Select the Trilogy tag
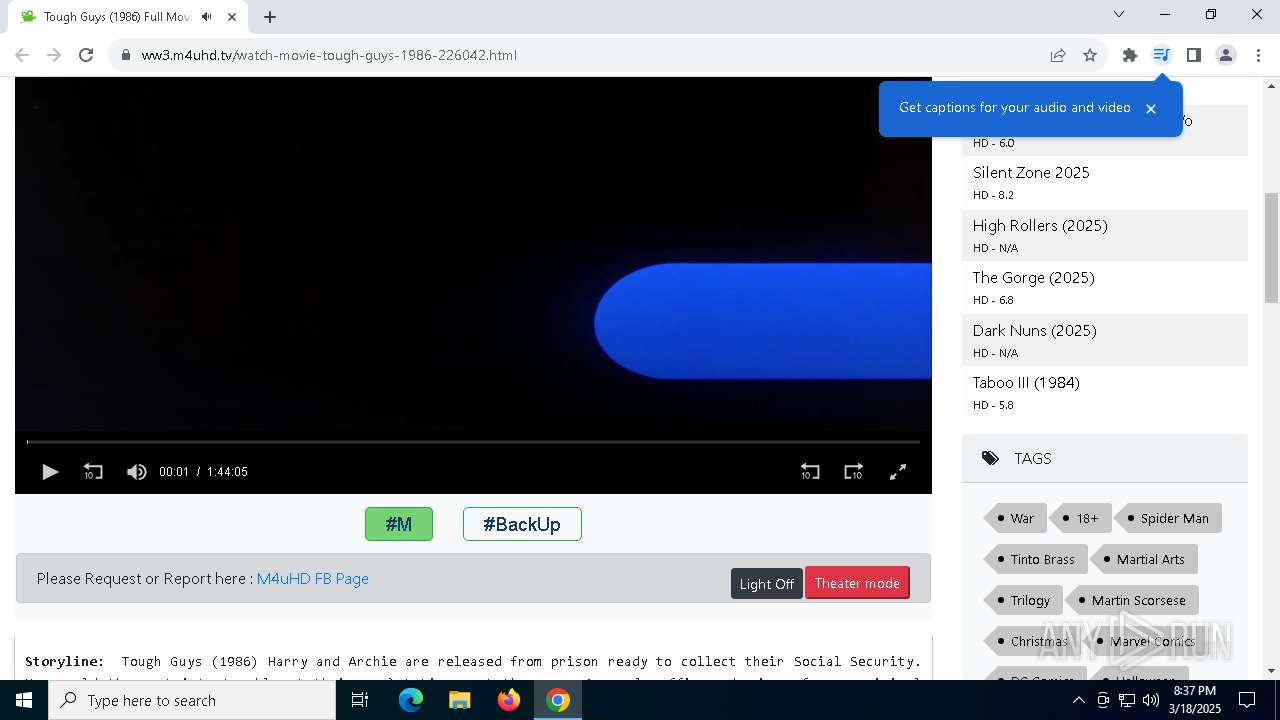Screen dimensions: 1280x720 (x=1023, y=600)
